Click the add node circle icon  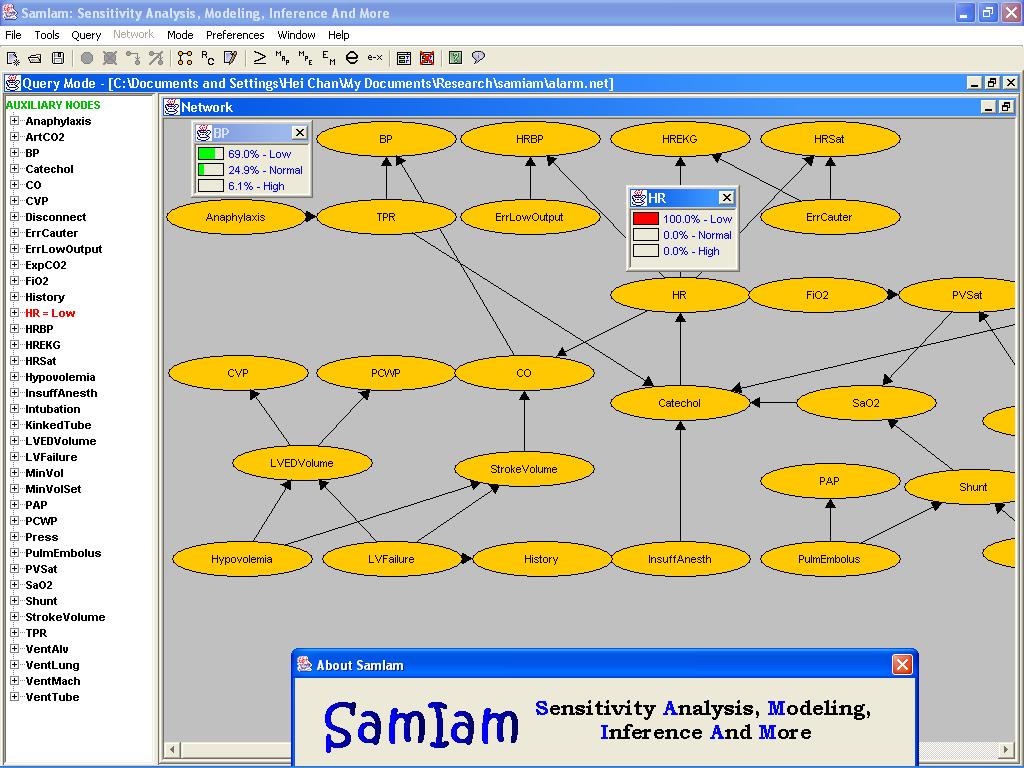[x=86, y=58]
